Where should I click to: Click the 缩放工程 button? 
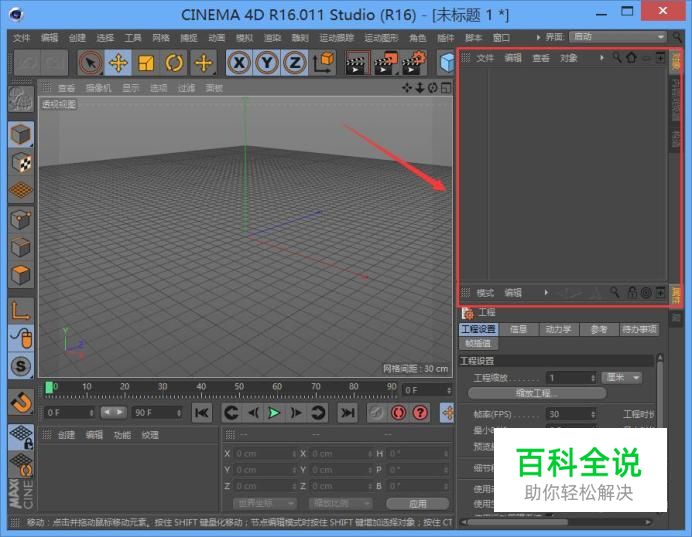(x=537, y=393)
